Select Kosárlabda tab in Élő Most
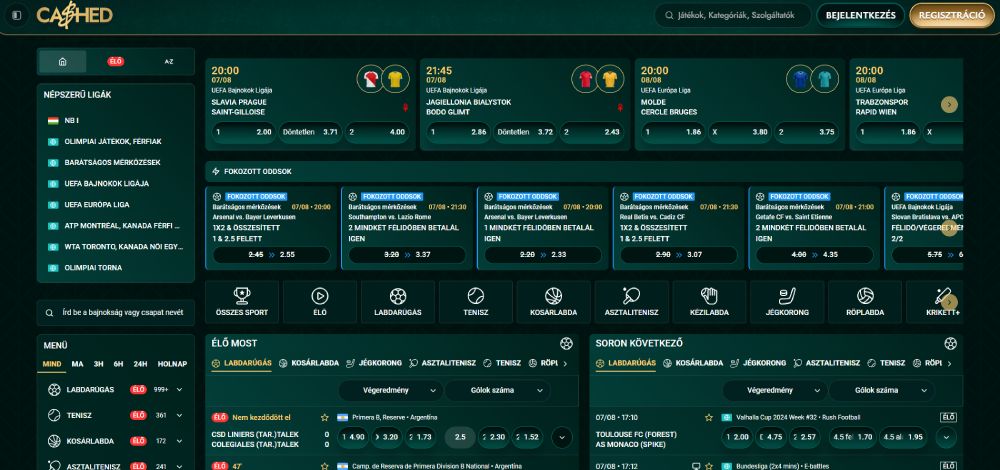 [308, 363]
